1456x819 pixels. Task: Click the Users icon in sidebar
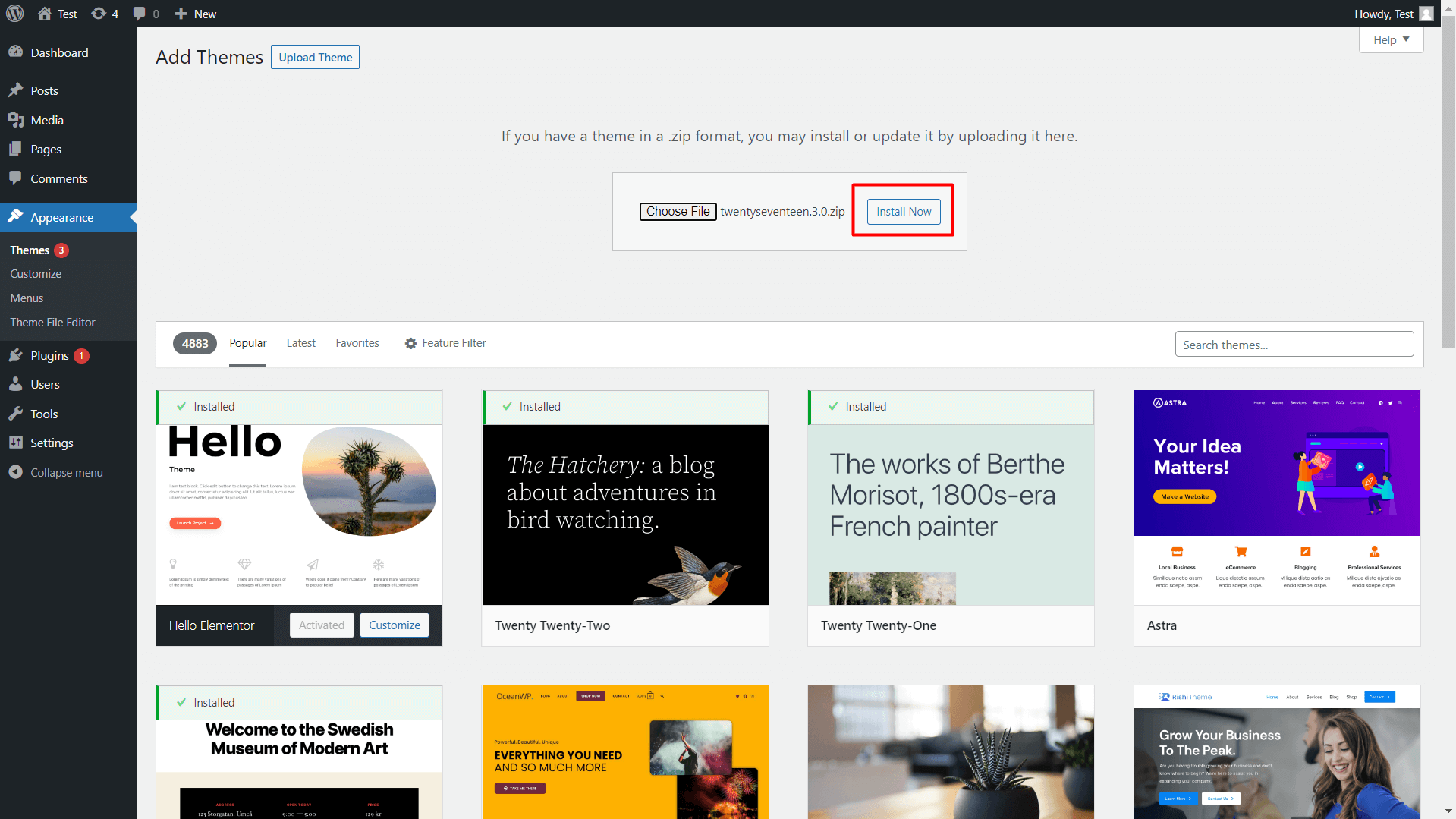coord(15,384)
